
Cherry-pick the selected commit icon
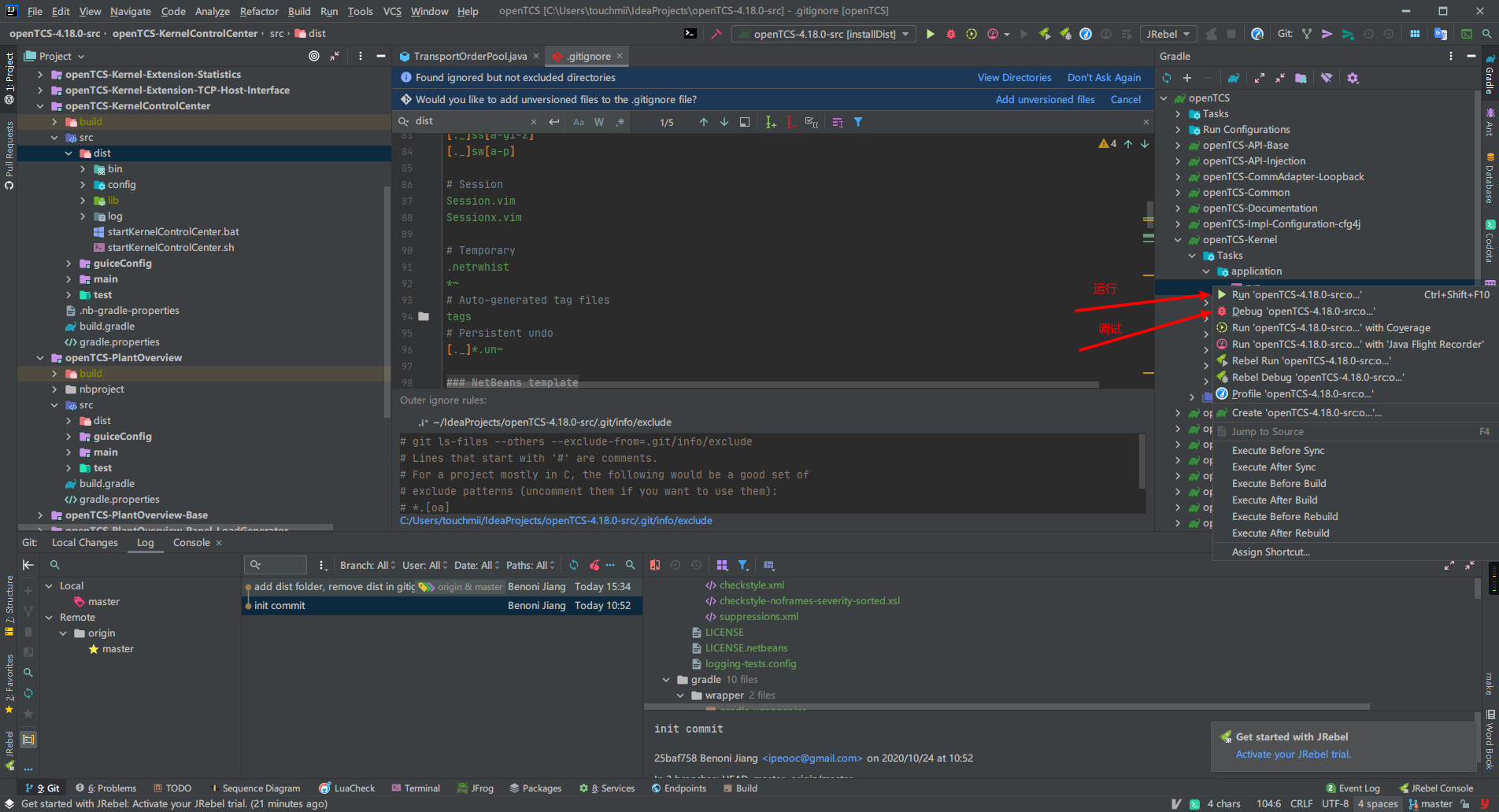pyautogui.click(x=594, y=565)
